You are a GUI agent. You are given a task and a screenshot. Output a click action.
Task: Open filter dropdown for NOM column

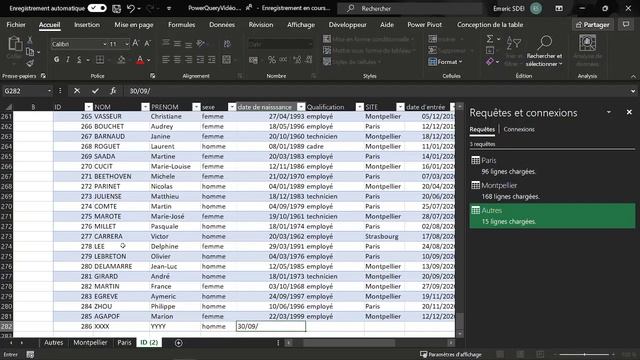pyautogui.click(x=145, y=107)
